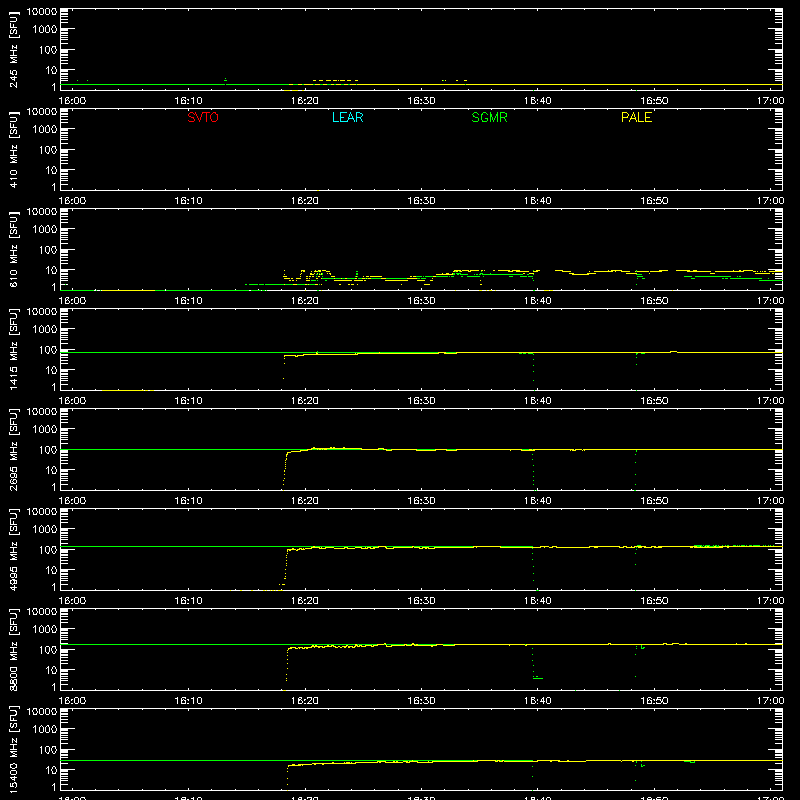The image size is (800, 800).
Task: Click the red SVTO legend label
Action: 203,117
